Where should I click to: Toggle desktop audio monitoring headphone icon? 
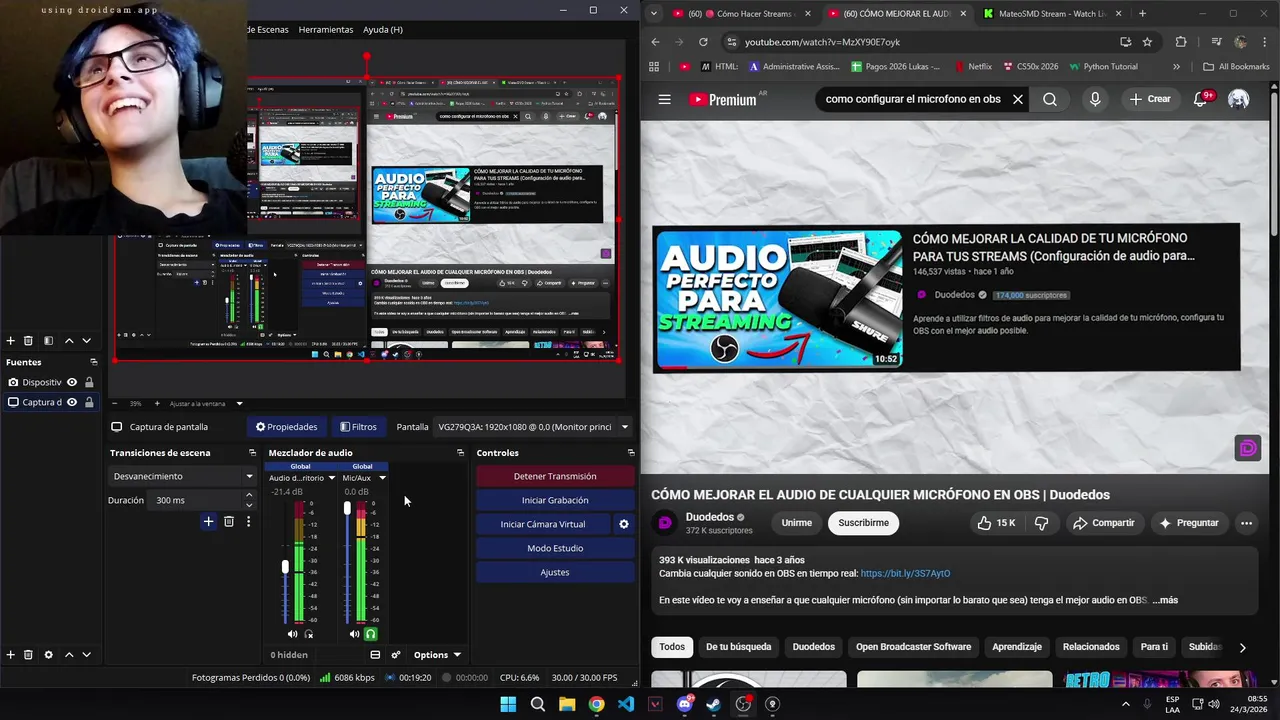coord(309,634)
